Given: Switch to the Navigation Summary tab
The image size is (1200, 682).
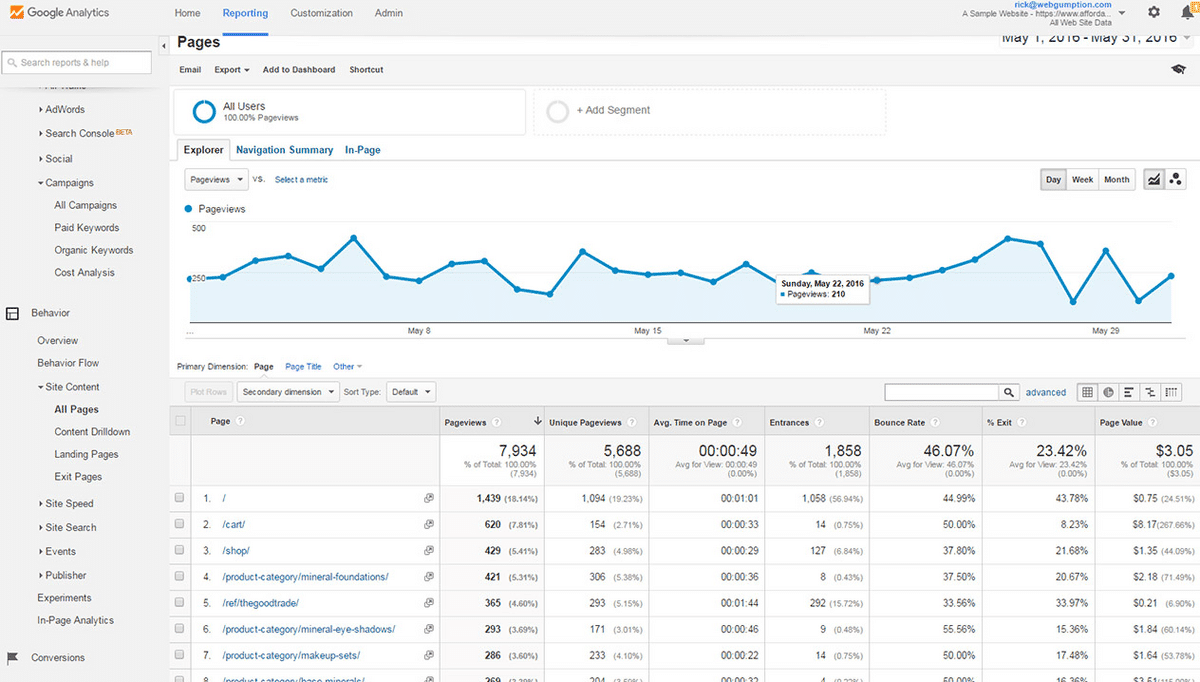Looking at the screenshot, I should tap(284, 149).
